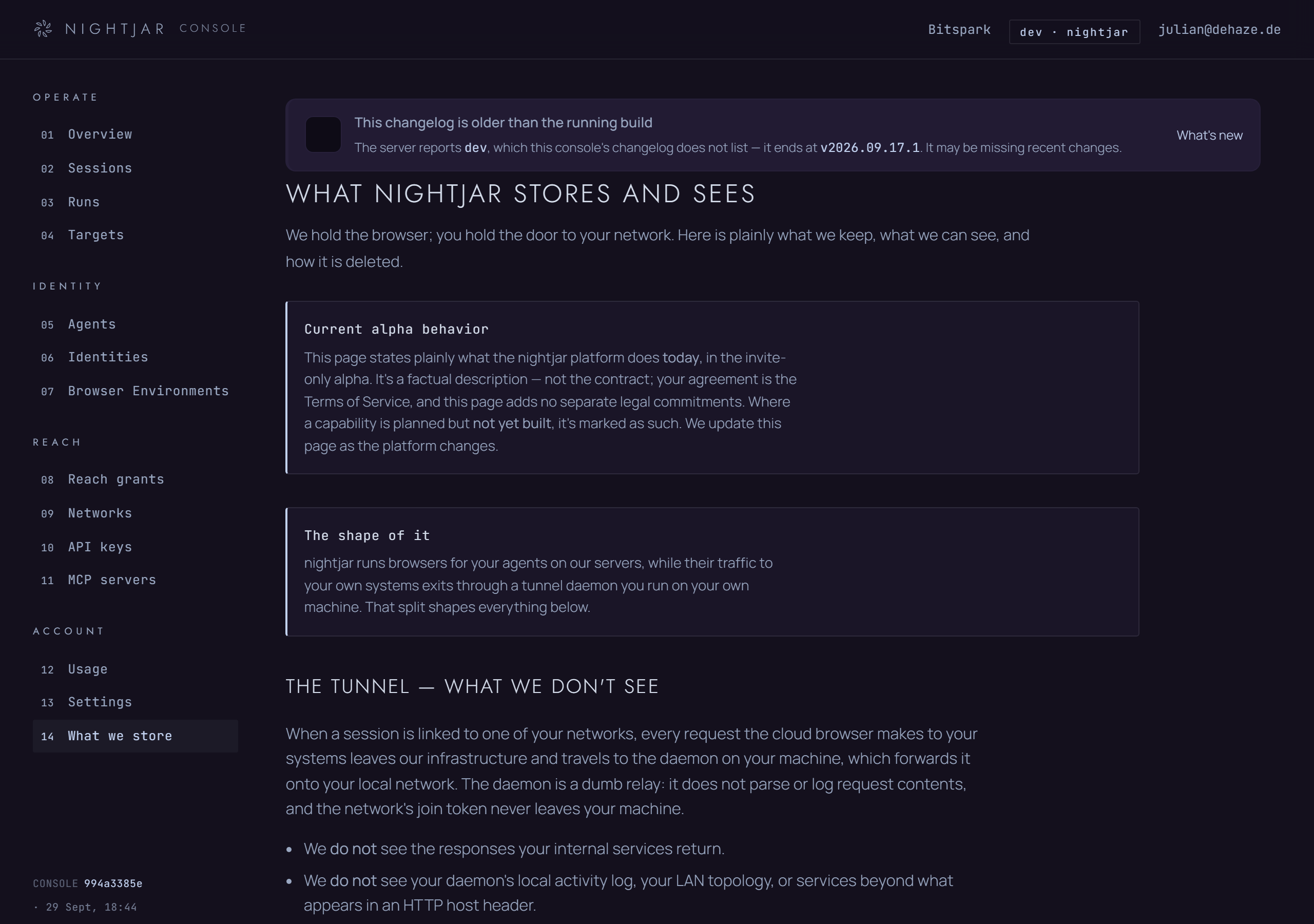Select Targets in the sidebar
This screenshot has width=1314, height=924.
[x=135, y=235]
